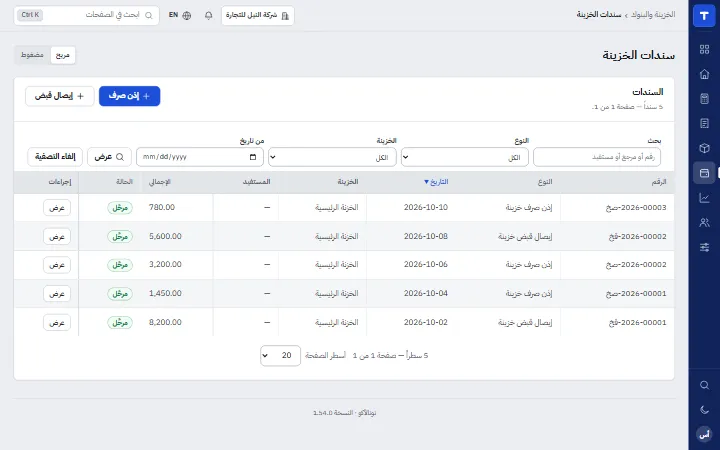Click the amount 780.00
720x450 pixels.
tap(162, 207)
